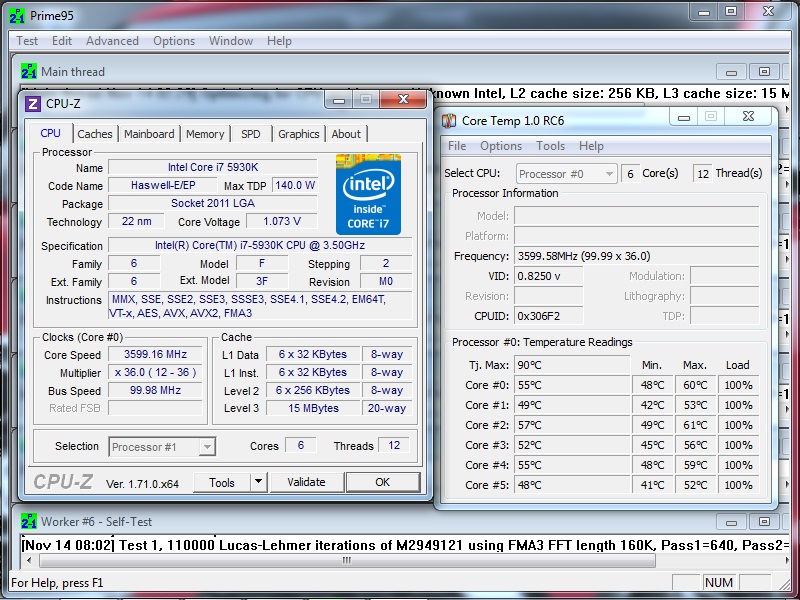This screenshot has width=800, height=600.
Task: Switch to the About tab
Action: 346,134
